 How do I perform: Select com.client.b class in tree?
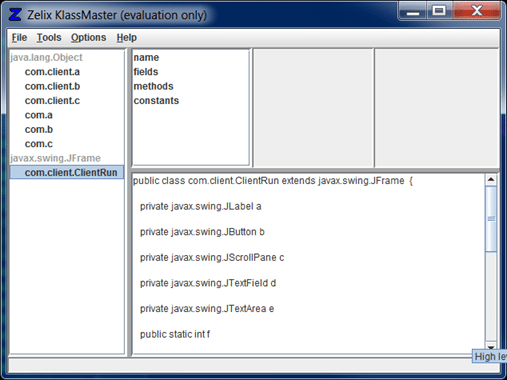click(x=52, y=86)
